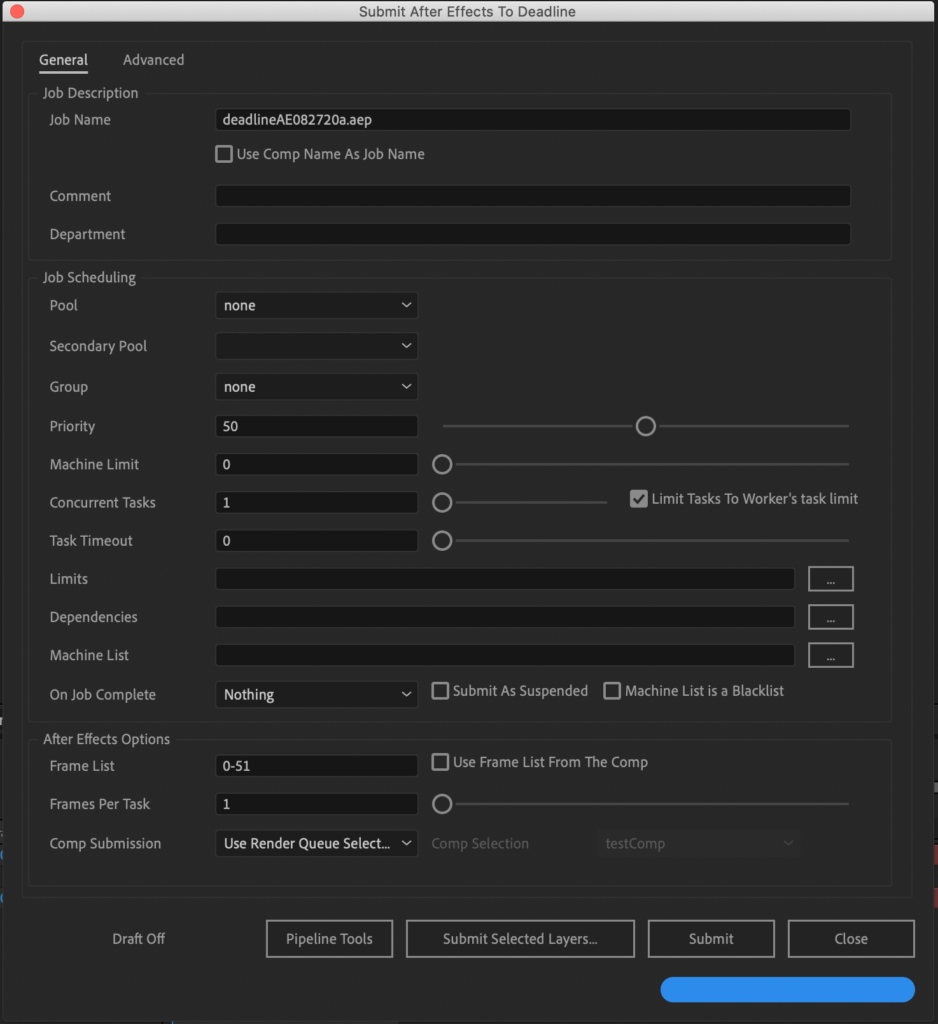Click the Draft Off label

(x=138, y=939)
